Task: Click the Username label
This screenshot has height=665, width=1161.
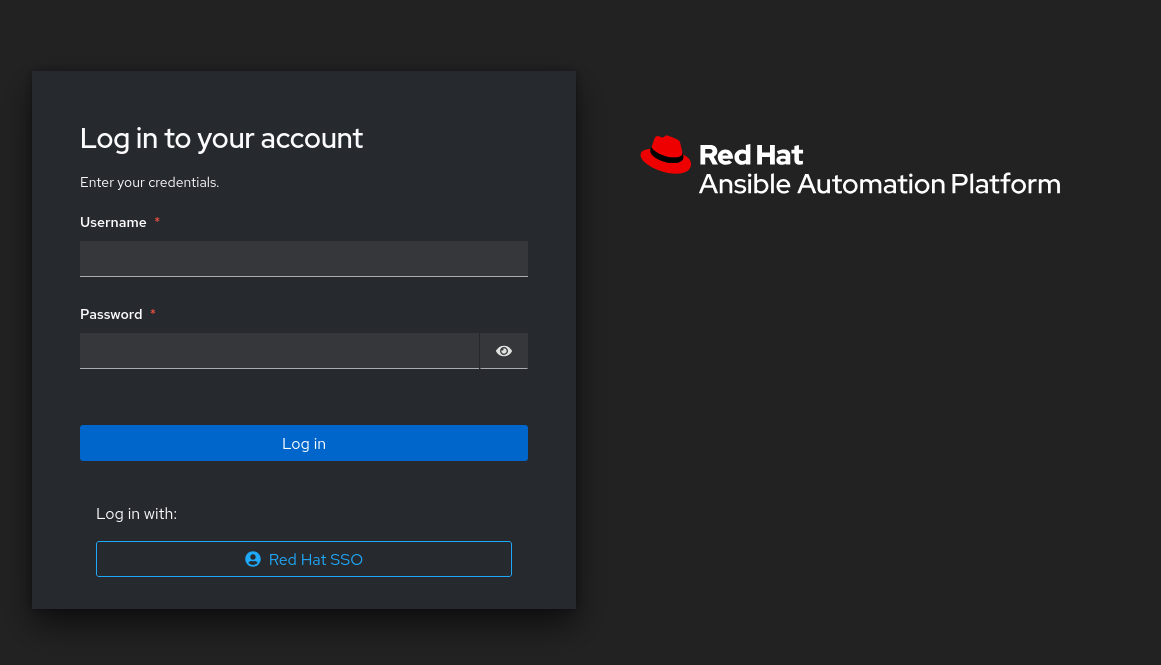Action: pyautogui.click(x=113, y=222)
